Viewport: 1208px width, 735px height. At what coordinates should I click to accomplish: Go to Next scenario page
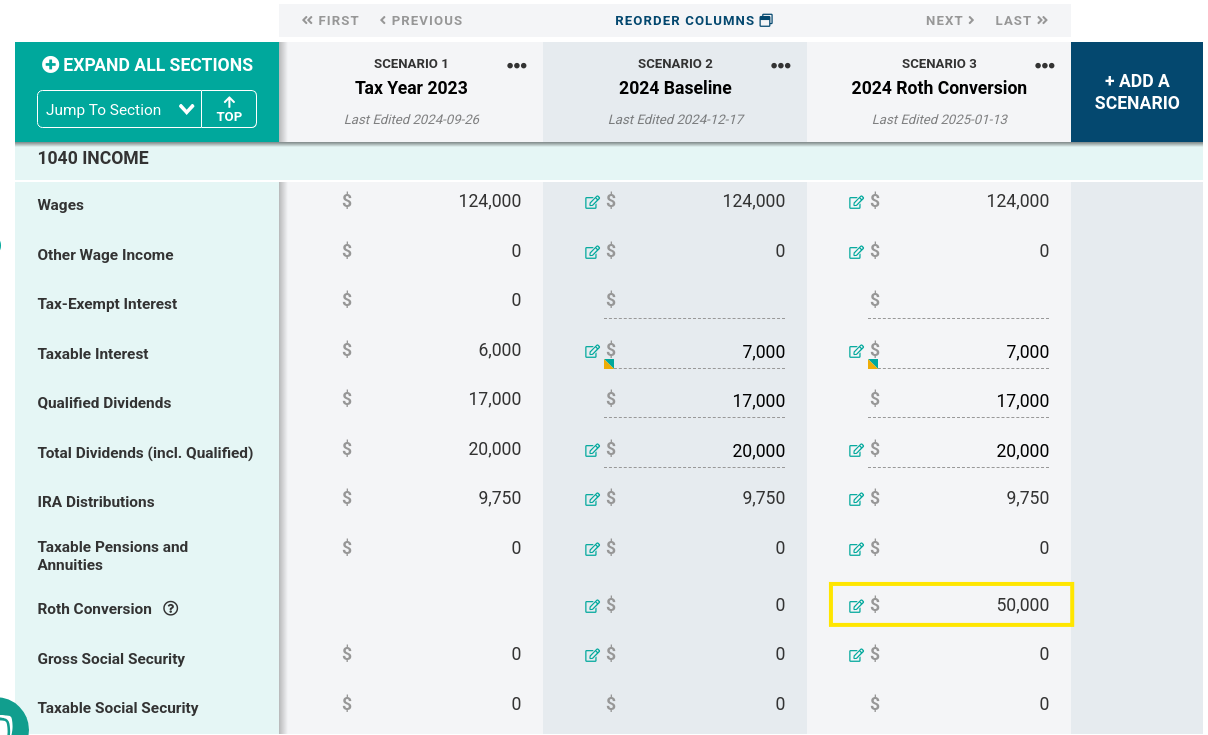tap(950, 20)
